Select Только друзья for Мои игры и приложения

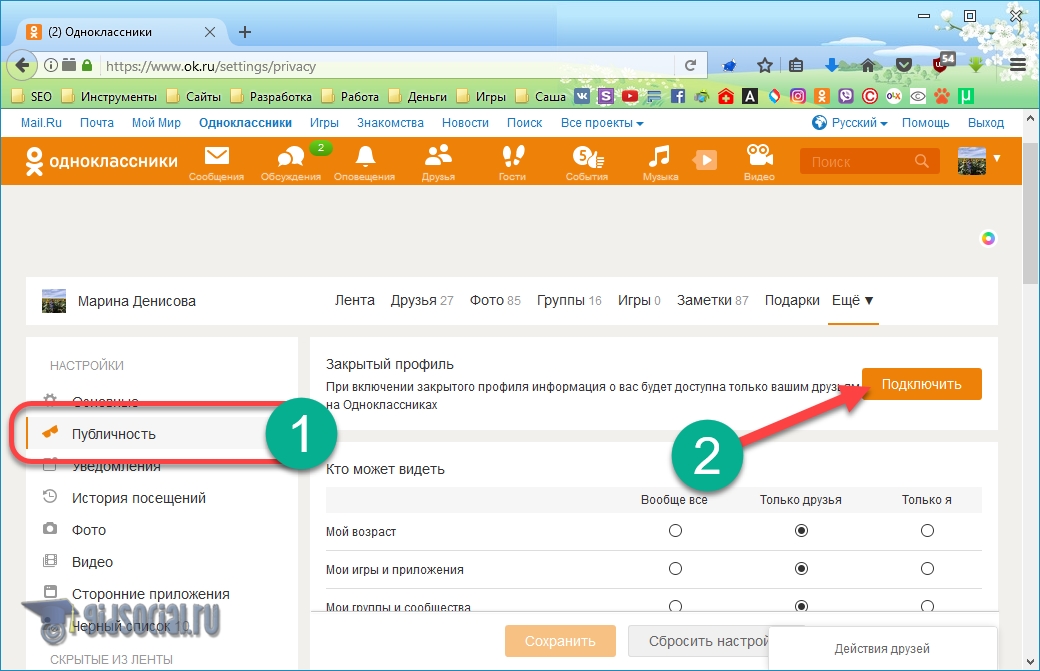coord(801,569)
